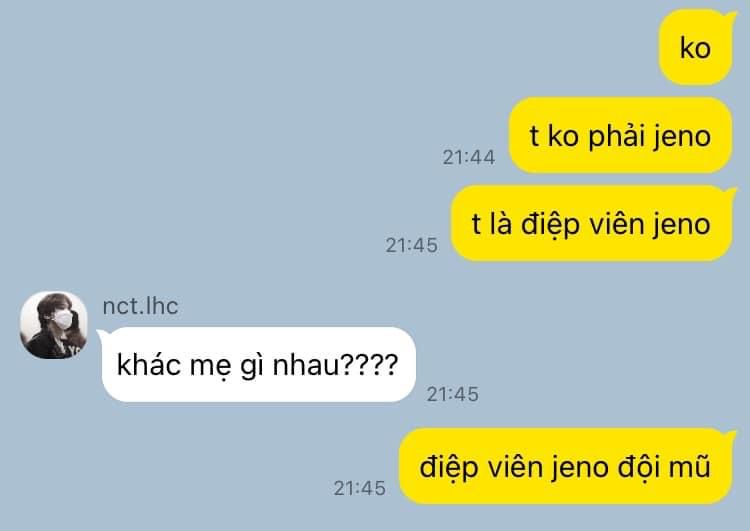Tap the "điệp viên jeno đội mũ" bubble
This screenshot has height=531, width=750.
click(x=566, y=466)
